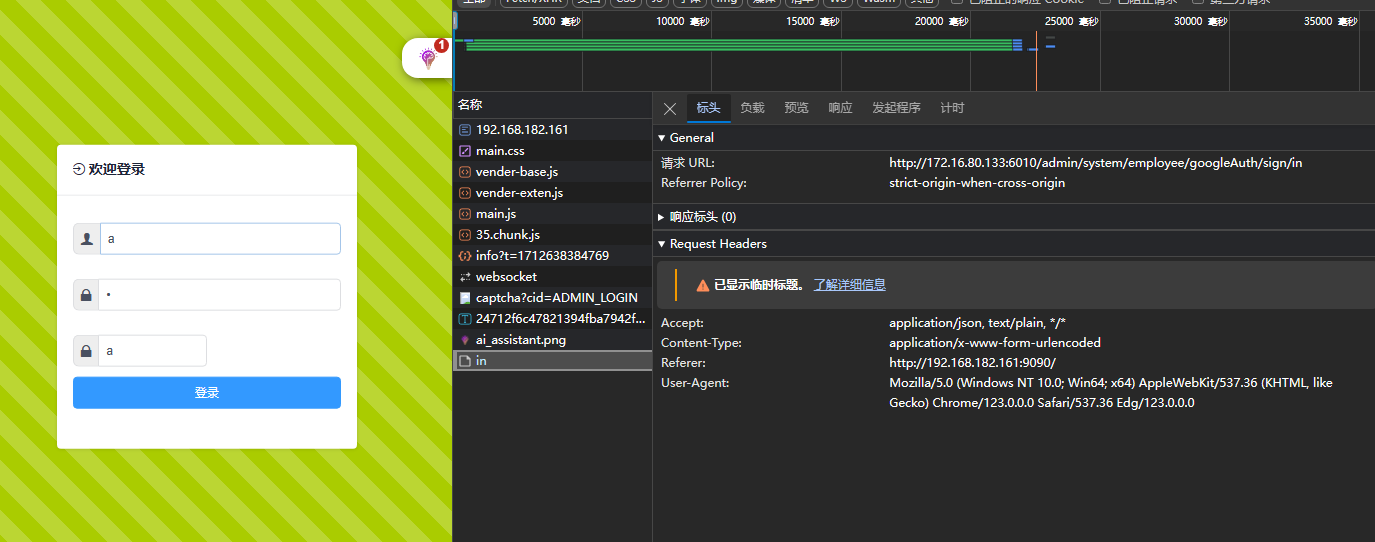Switch to the 负载 tab
The height and width of the screenshot is (542, 1375).
(752, 108)
